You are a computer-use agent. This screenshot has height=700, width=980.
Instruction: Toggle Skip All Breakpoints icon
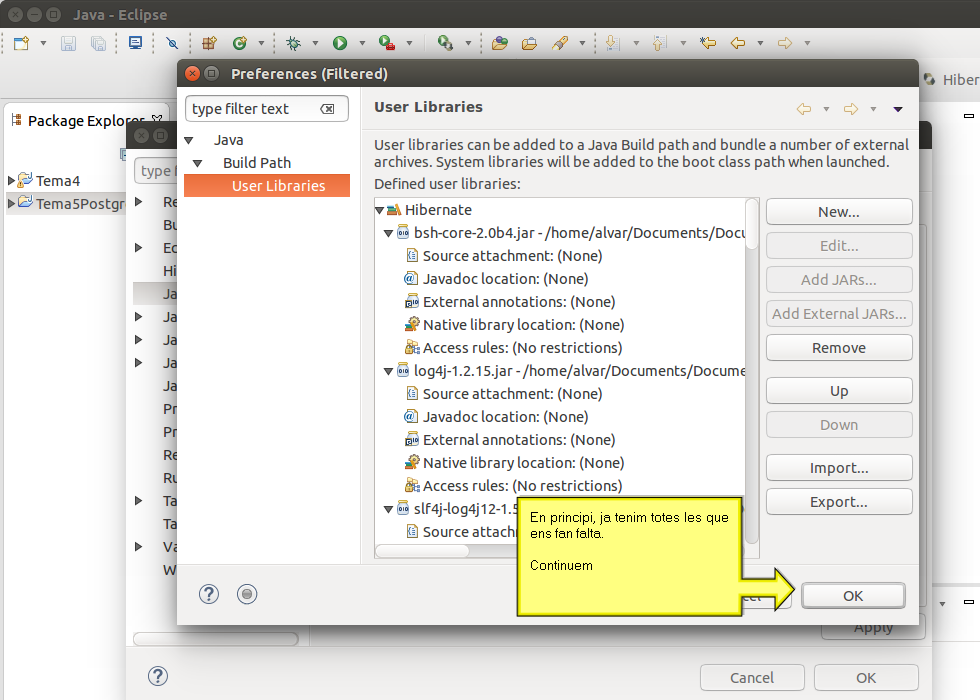click(x=172, y=43)
